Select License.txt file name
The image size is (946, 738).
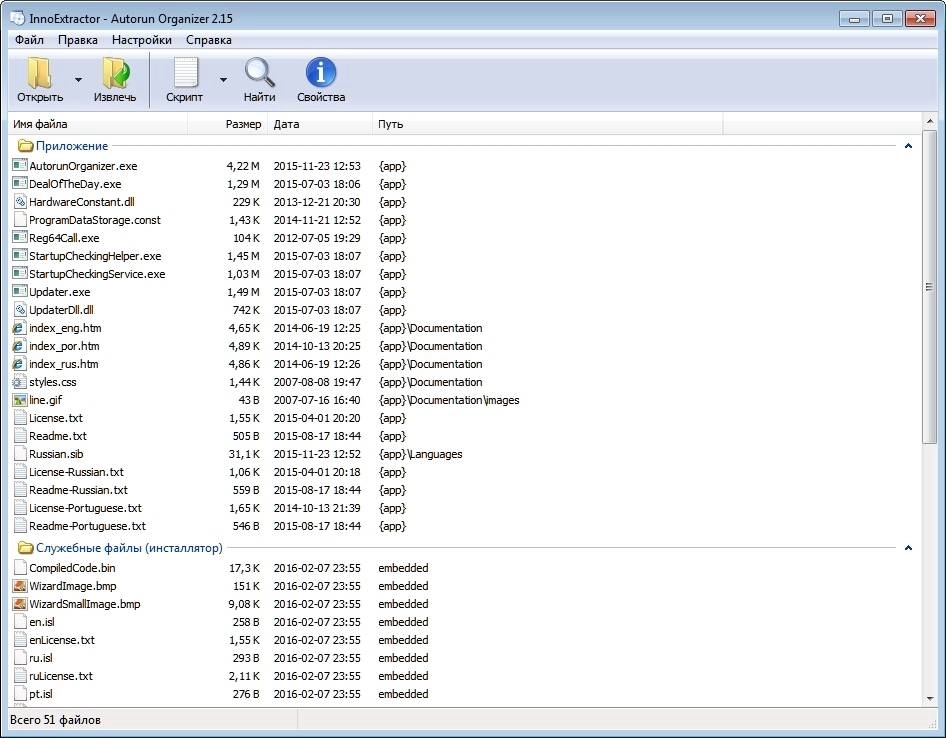[x=56, y=418]
